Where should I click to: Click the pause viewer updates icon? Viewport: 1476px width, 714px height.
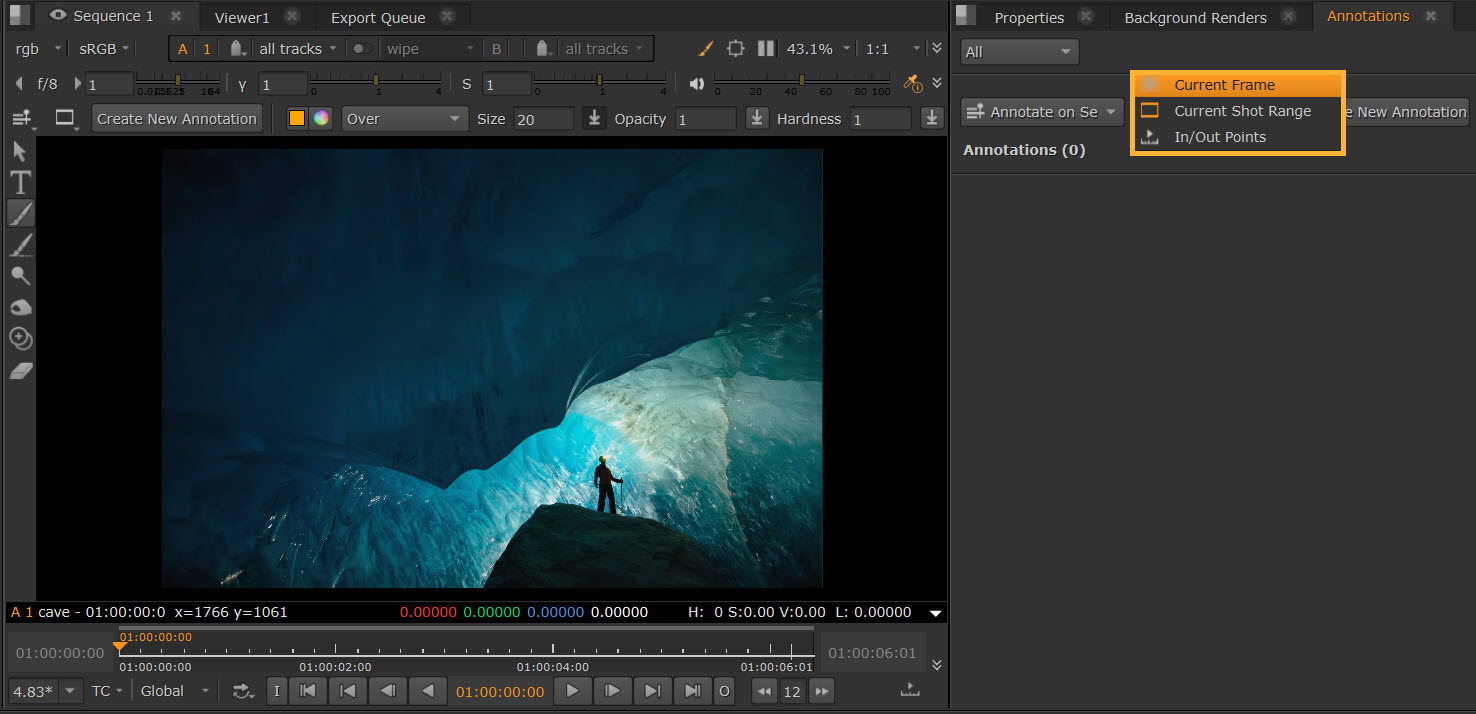click(766, 48)
